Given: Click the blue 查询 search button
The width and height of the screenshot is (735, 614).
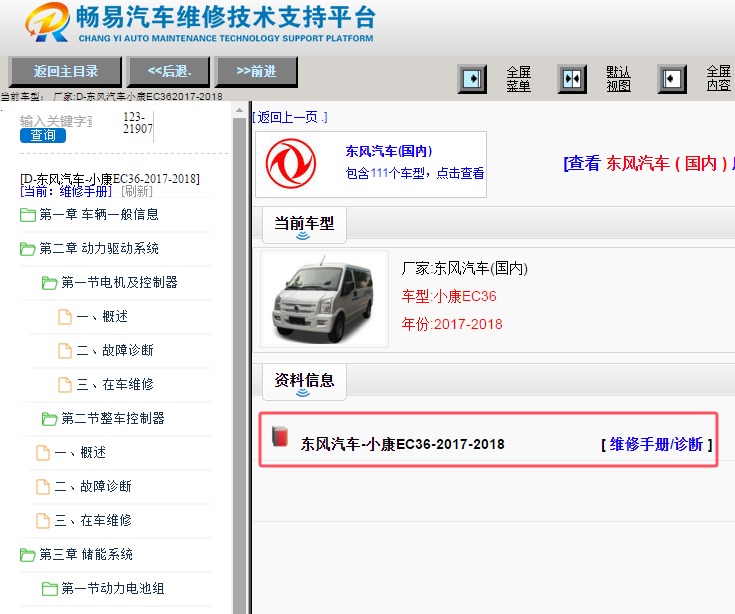Looking at the screenshot, I should point(43,135).
